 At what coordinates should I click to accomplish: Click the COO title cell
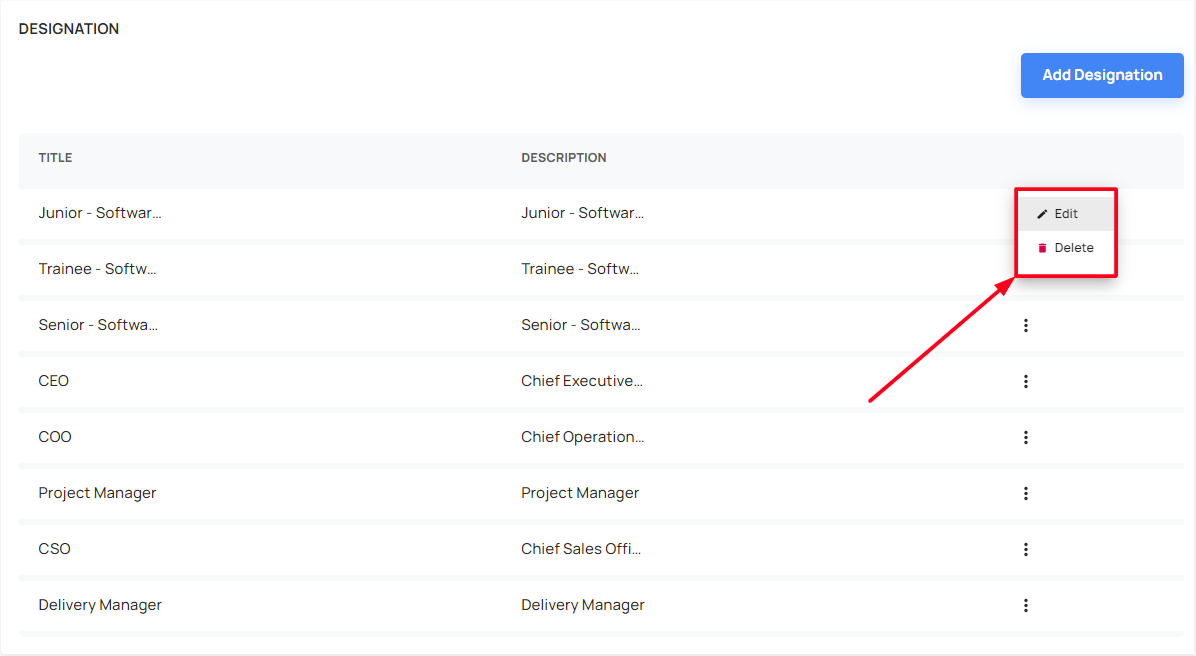pos(55,436)
